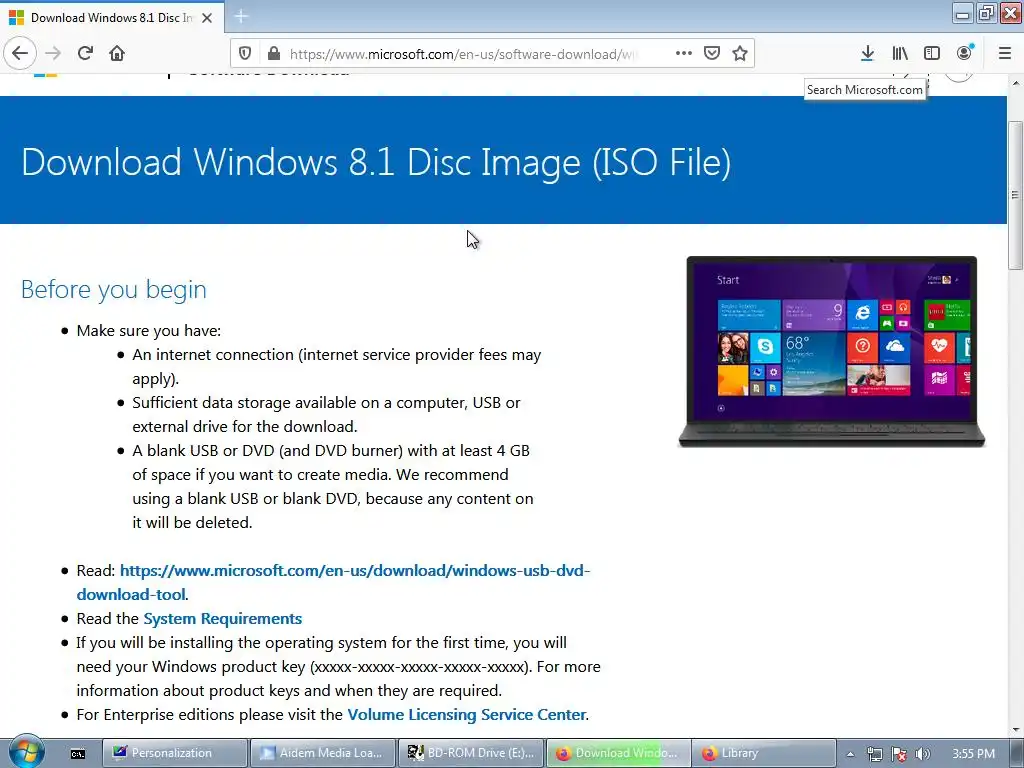Click the Download Windows 8.1 Disc Image title

pyautogui.click(x=376, y=162)
